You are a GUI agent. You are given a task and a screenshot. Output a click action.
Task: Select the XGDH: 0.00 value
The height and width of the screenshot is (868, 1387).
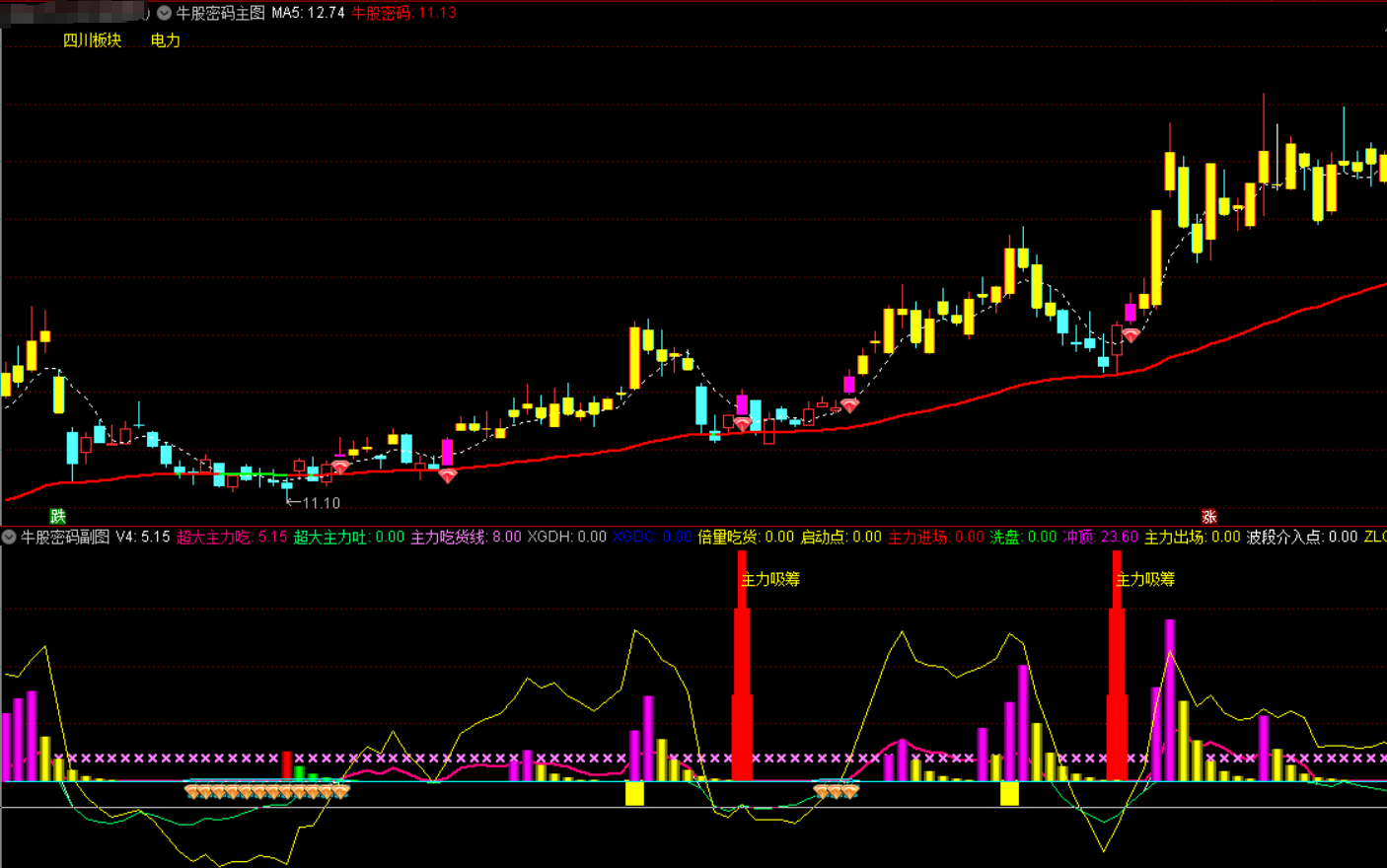[566, 537]
